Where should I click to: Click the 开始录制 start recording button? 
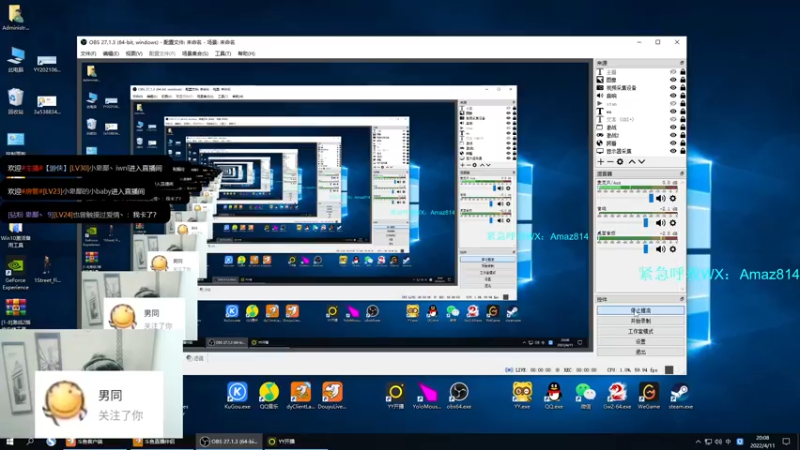tap(641, 321)
